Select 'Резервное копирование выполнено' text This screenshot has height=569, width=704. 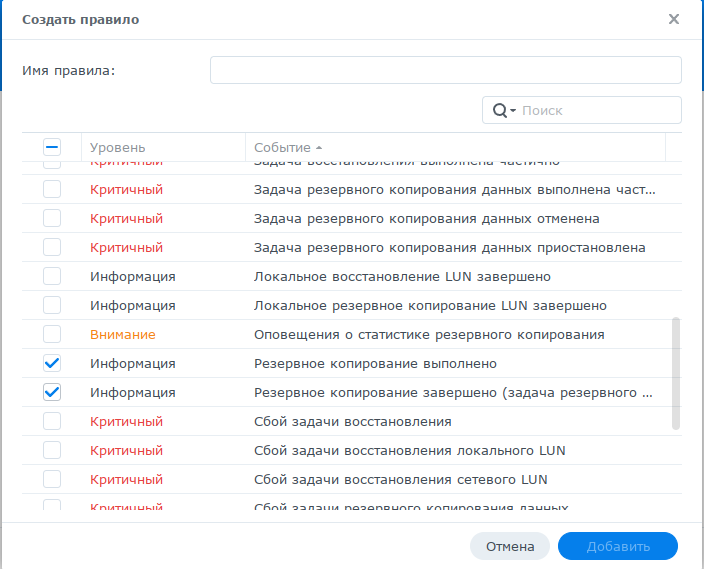tap(375, 364)
